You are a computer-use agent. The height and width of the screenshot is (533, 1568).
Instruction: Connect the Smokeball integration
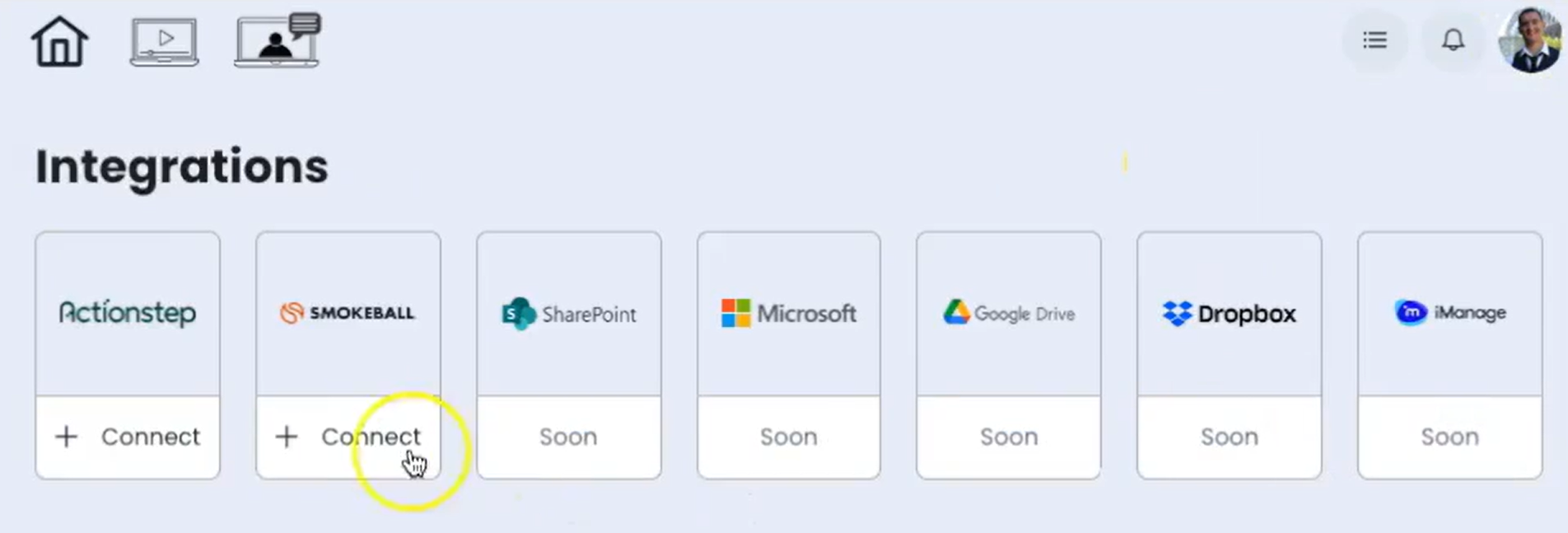point(348,437)
